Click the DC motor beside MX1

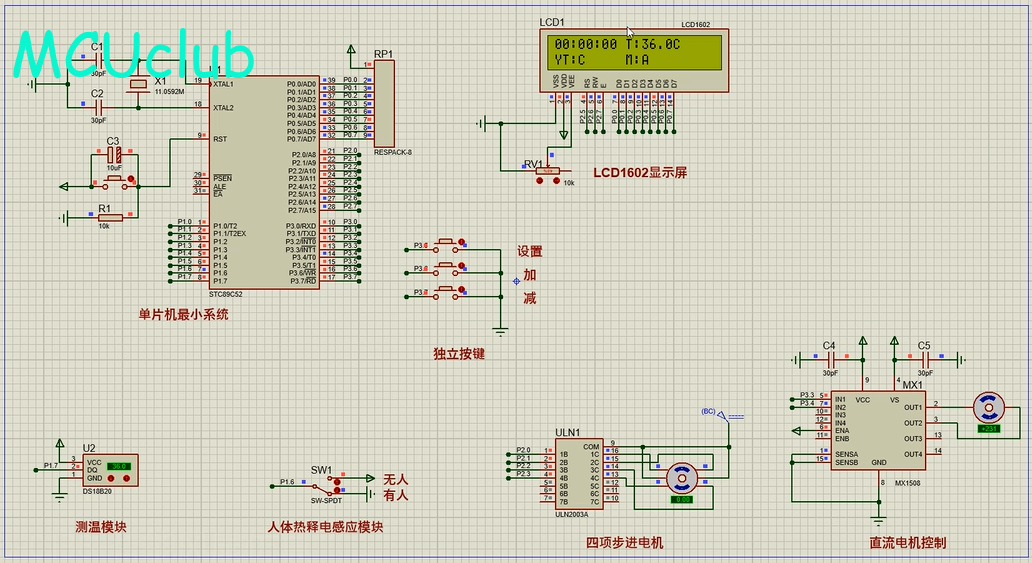988,406
